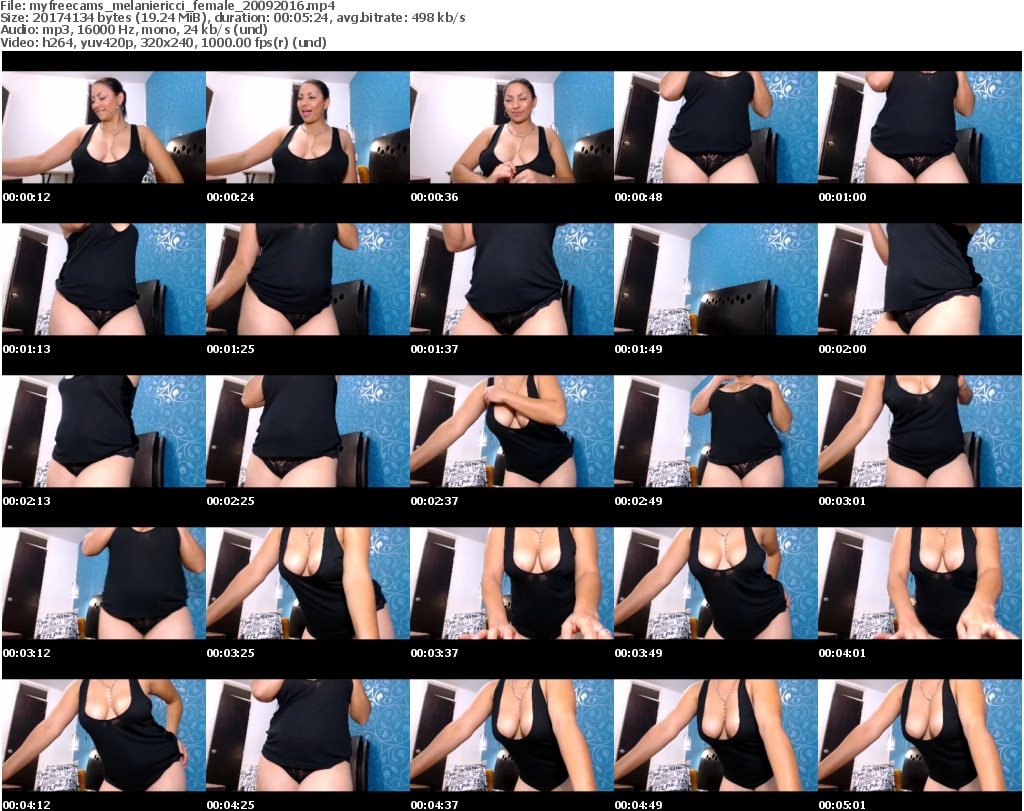The width and height of the screenshot is (1024, 811).
Task: Select the thumbnail frame at 00:04:25
Action: tap(308, 735)
